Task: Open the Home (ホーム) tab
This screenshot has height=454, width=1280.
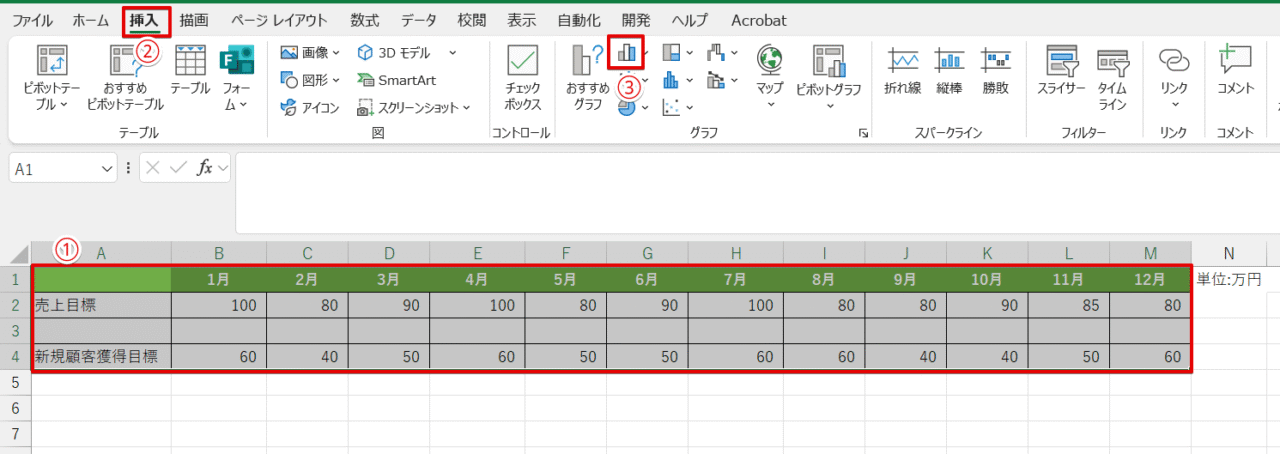Action: [x=91, y=20]
